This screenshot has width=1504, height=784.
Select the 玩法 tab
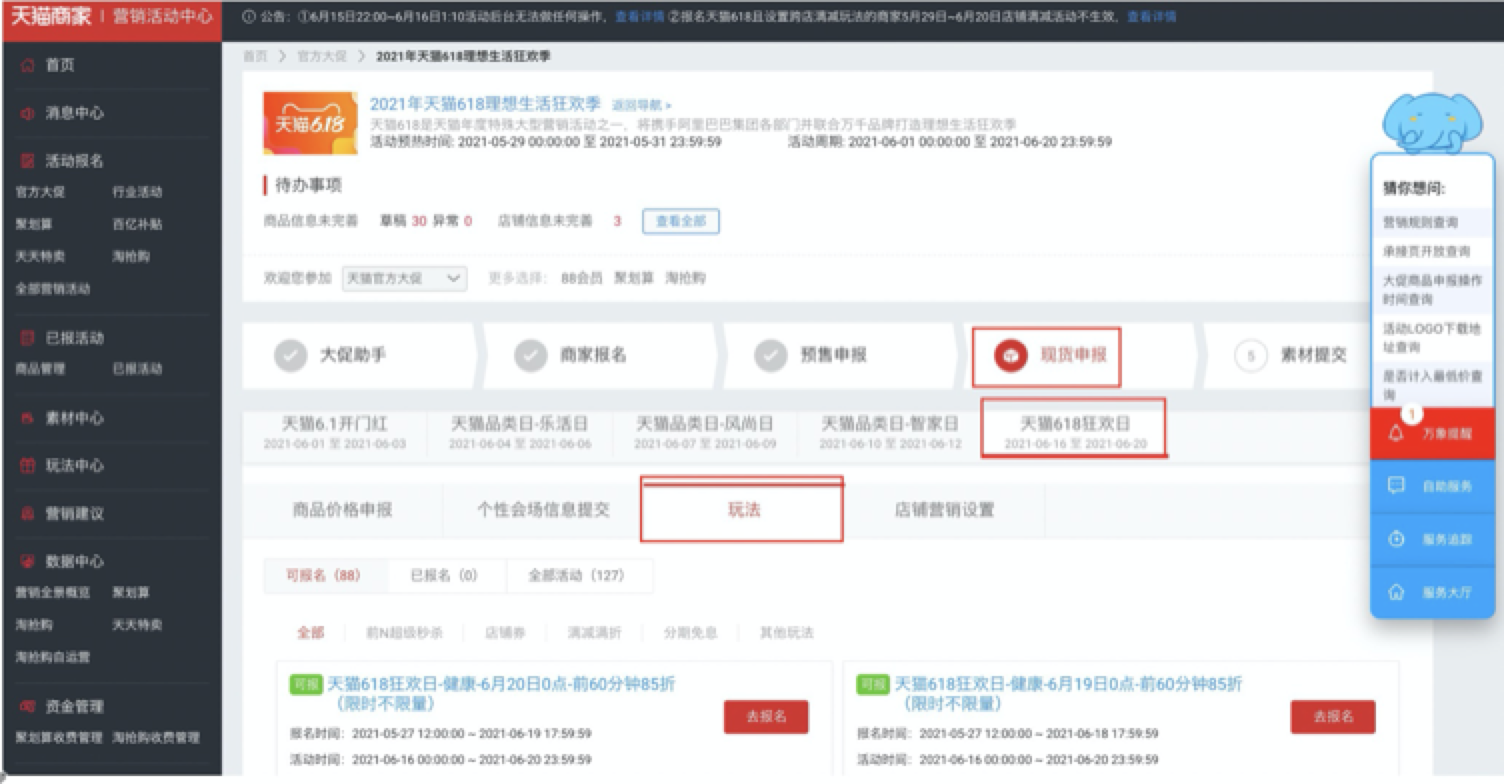743,510
